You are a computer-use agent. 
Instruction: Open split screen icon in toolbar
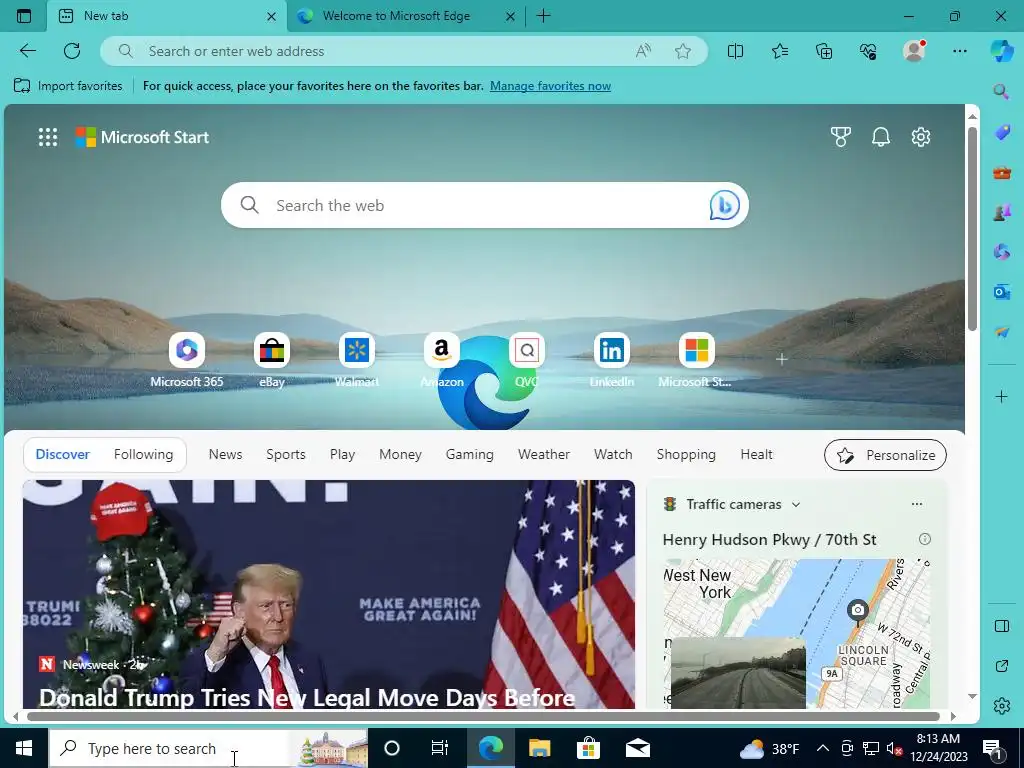coord(735,51)
